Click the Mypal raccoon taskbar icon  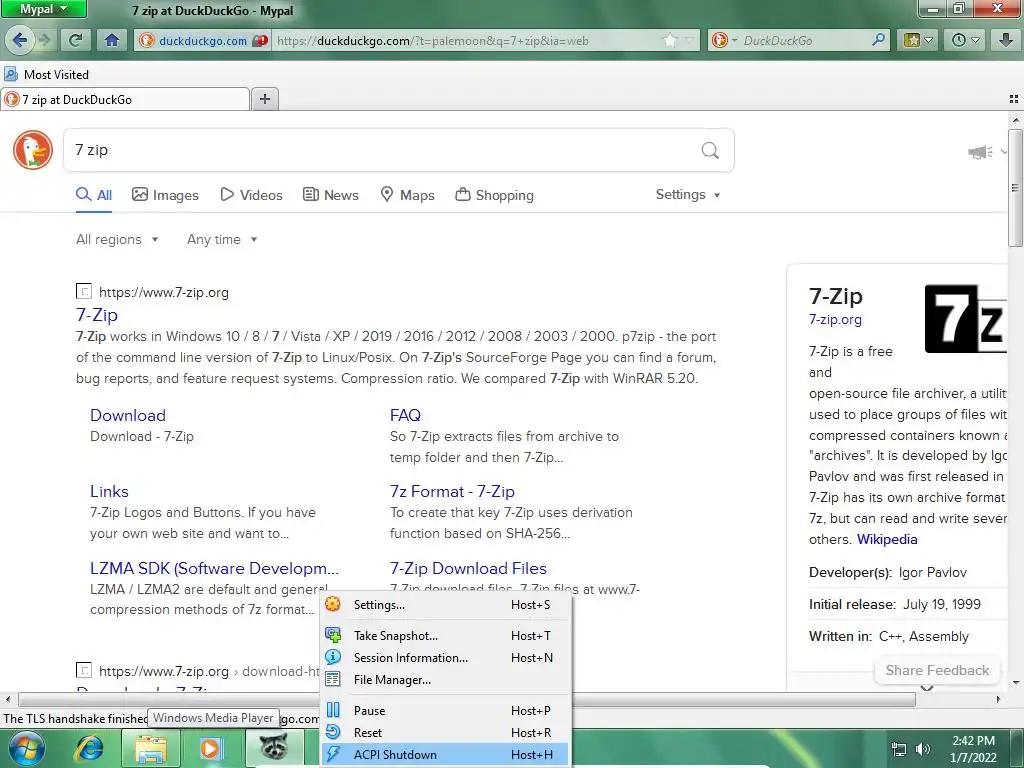[274, 746]
